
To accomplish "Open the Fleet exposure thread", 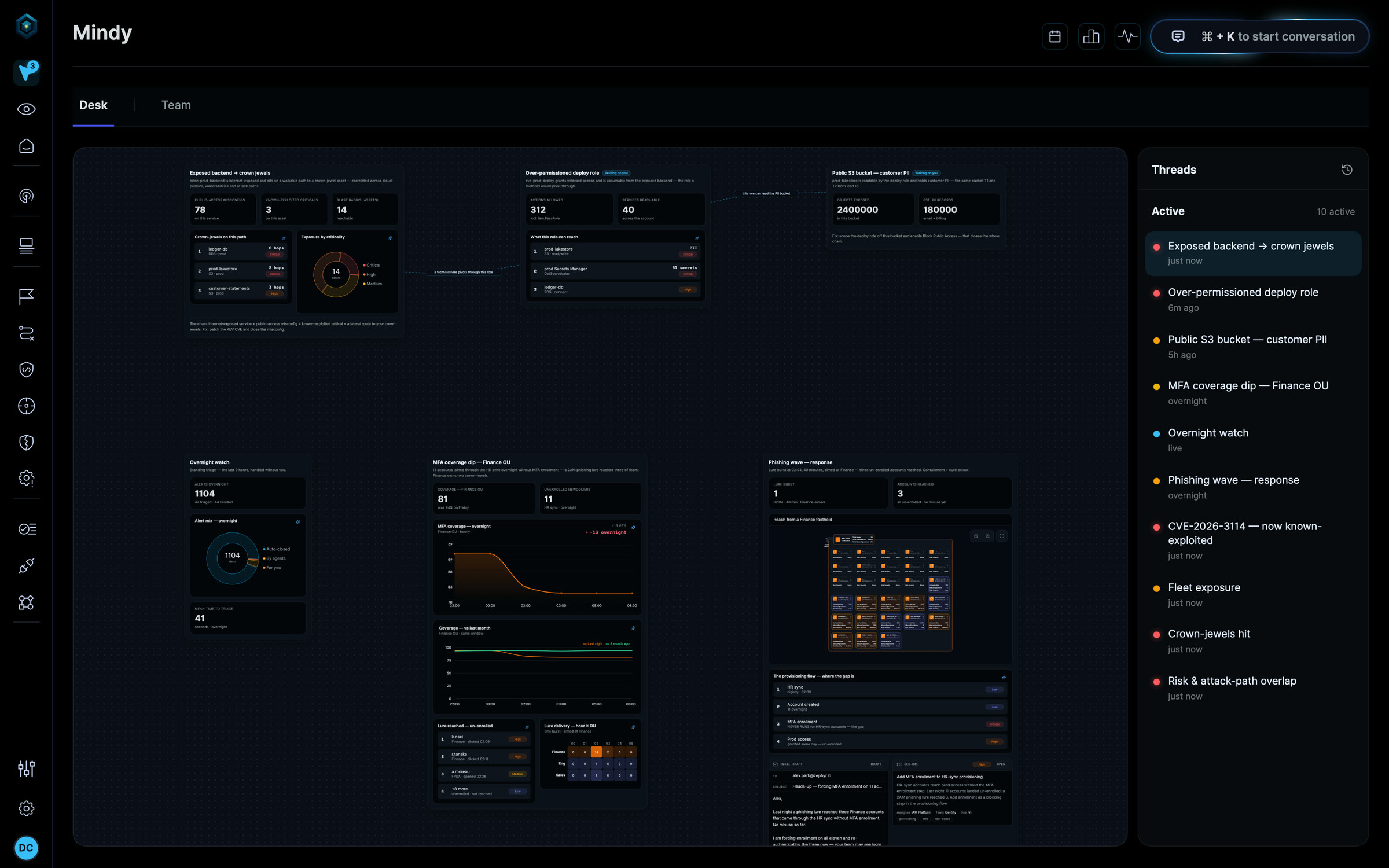I will coord(1253,594).
